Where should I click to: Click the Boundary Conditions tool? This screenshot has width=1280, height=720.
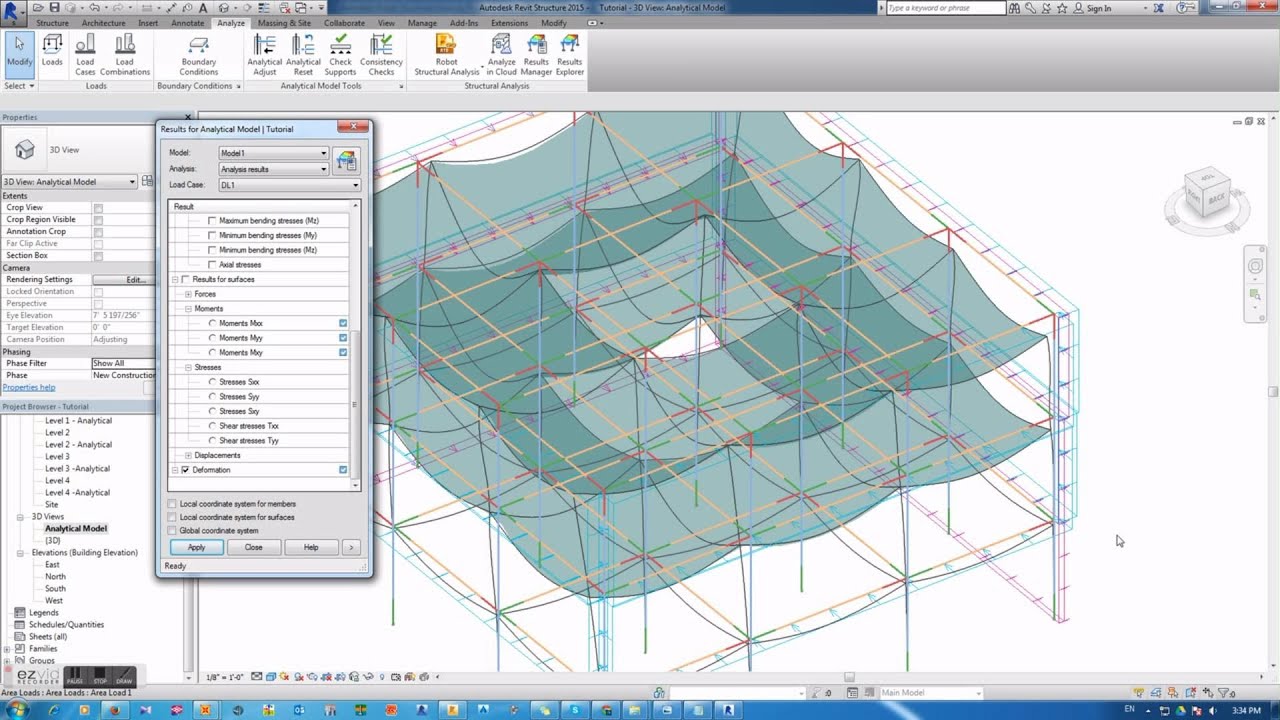point(198,50)
